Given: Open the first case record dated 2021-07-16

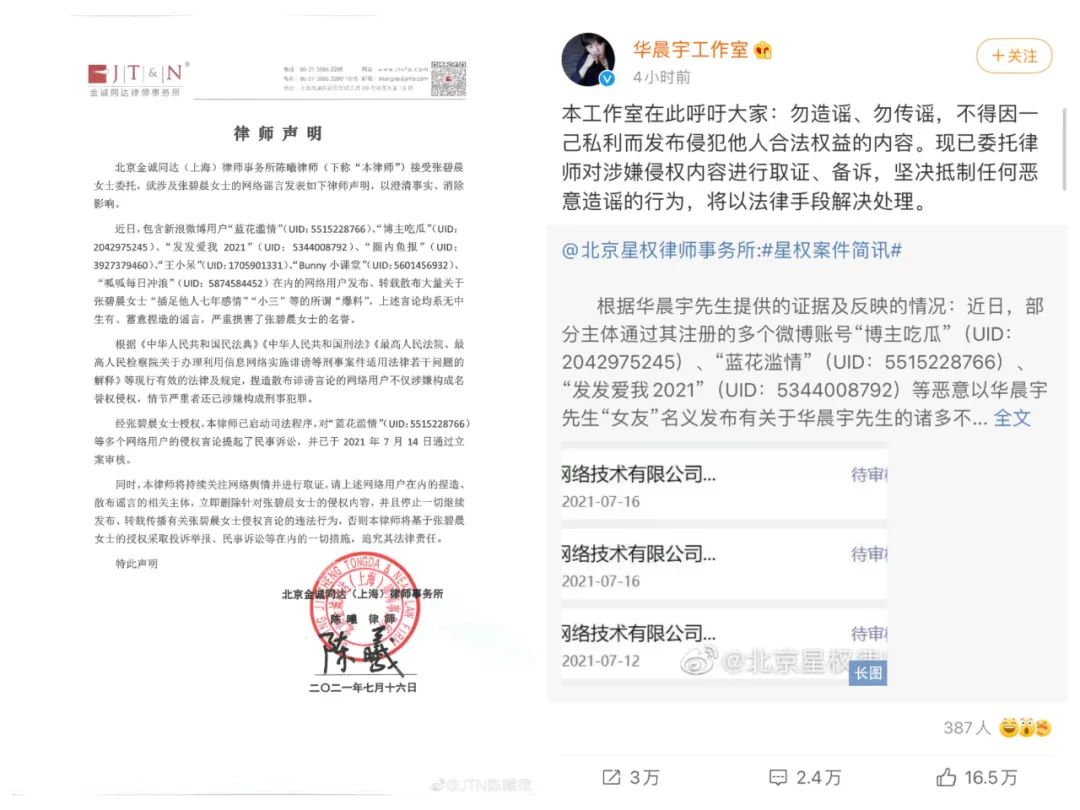Looking at the screenshot, I should click(724, 486).
